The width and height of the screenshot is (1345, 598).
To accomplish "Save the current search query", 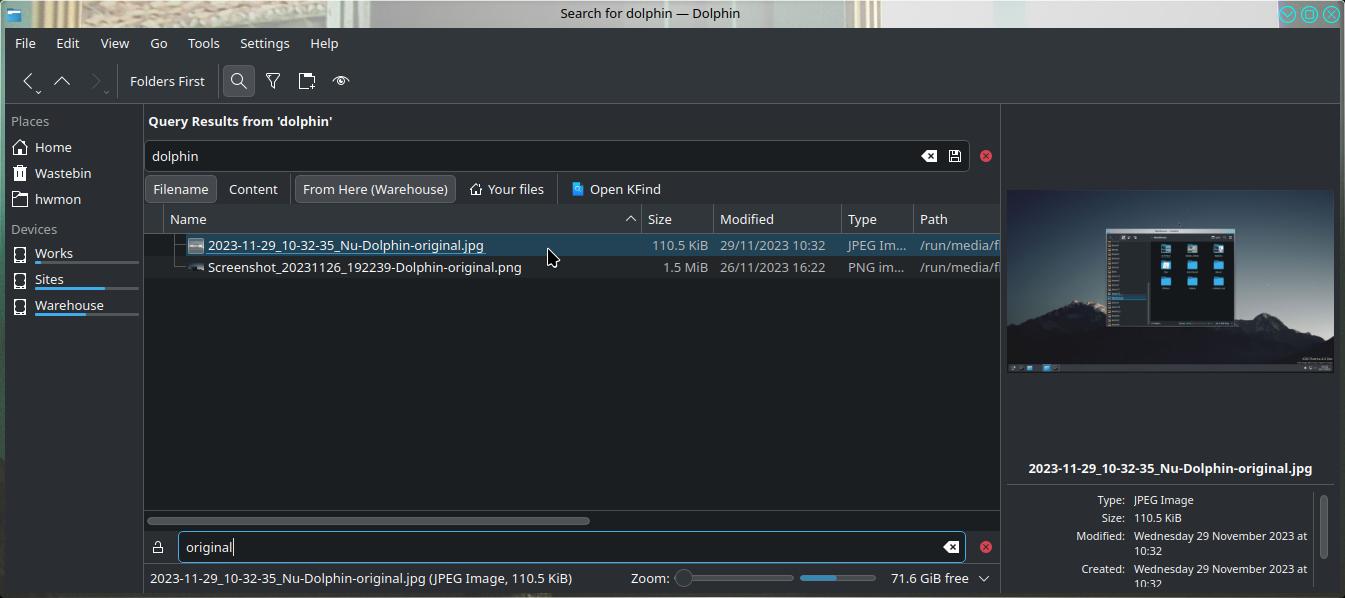I will pos(955,156).
